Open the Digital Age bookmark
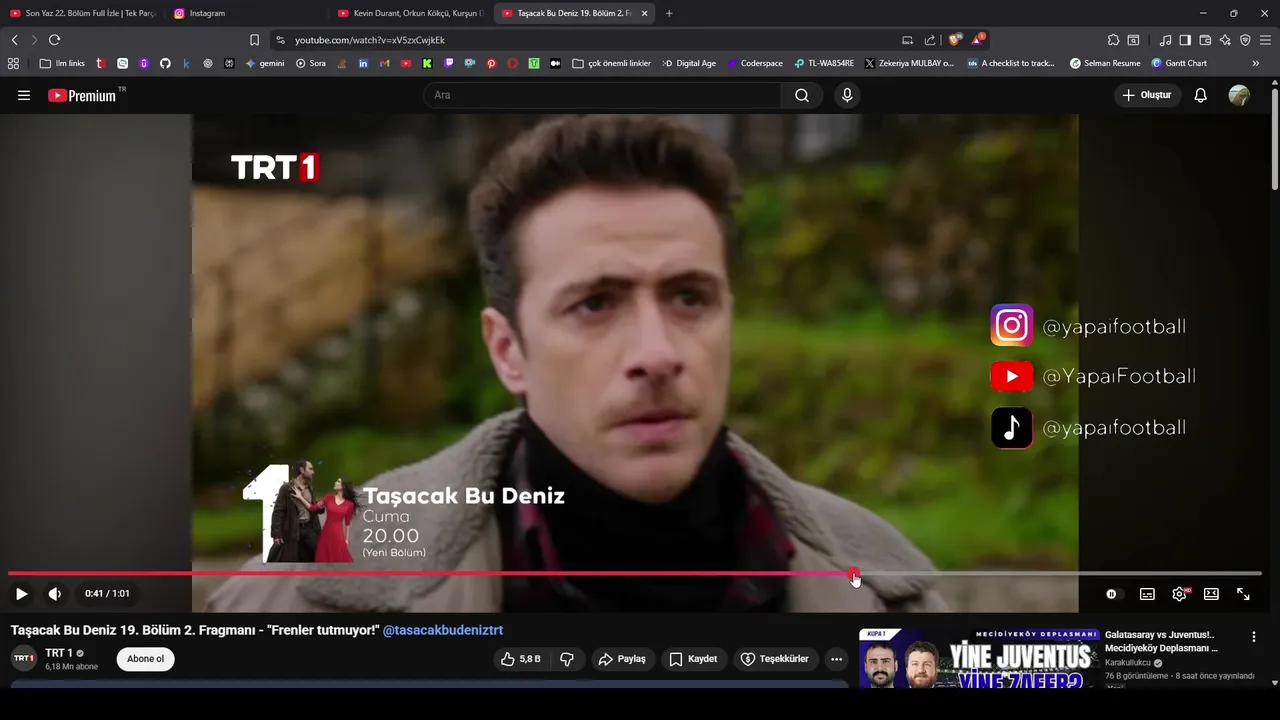Image resolution: width=1280 pixels, height=720 pixels. tap(689, 63)
